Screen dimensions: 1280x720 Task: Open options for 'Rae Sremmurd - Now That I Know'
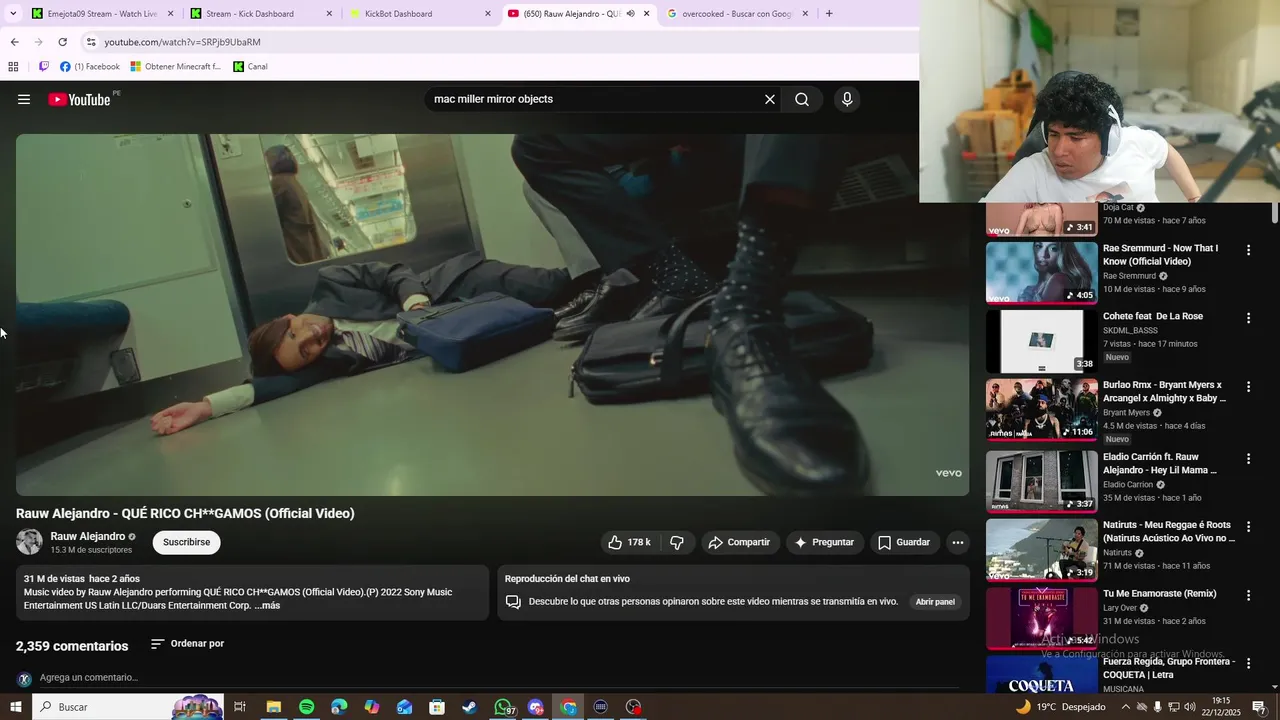tap(1248, 250)
